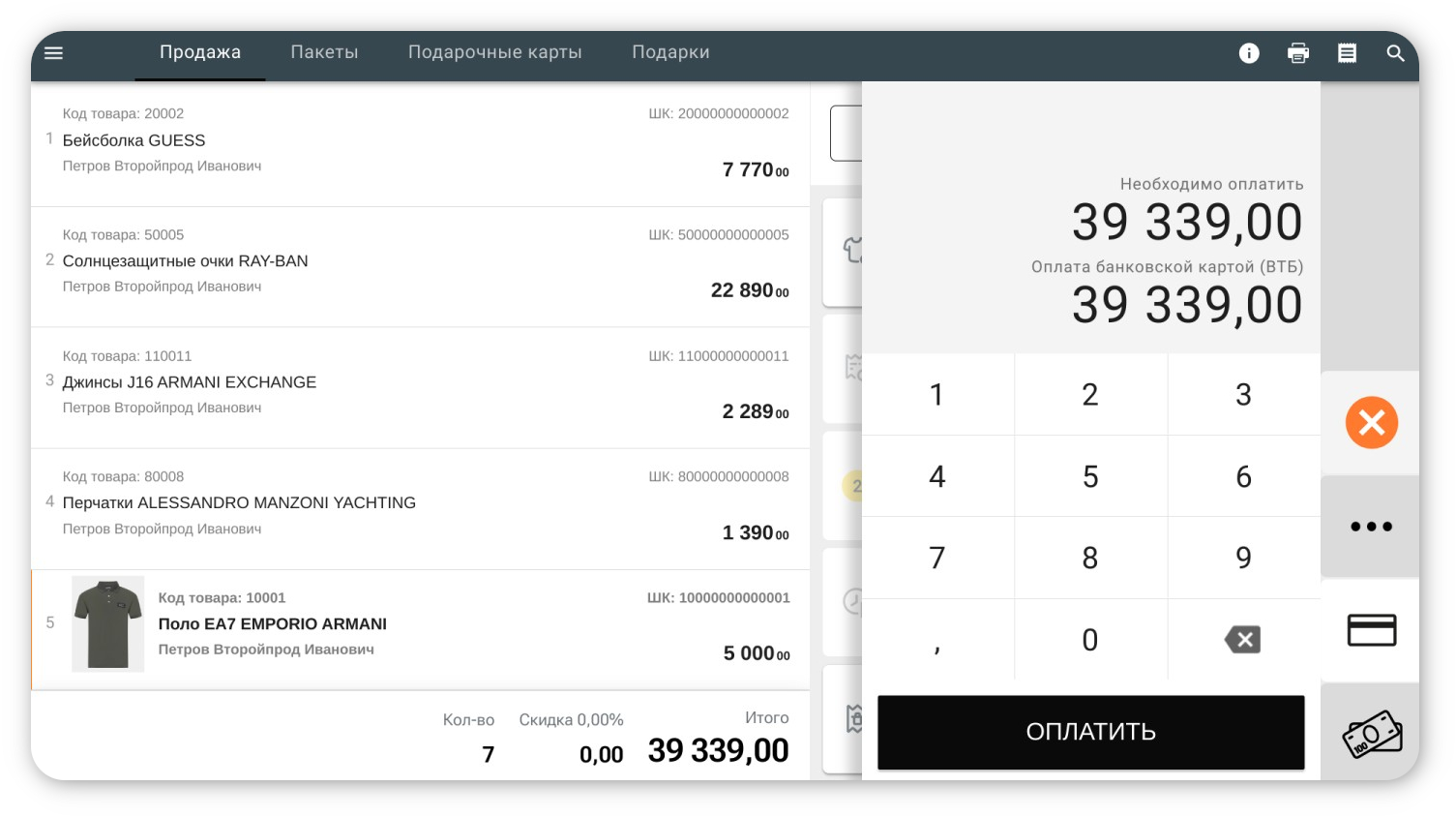
Task: Click the ОПЛАТИТЬ button
Action: [x=1090, y=732]
